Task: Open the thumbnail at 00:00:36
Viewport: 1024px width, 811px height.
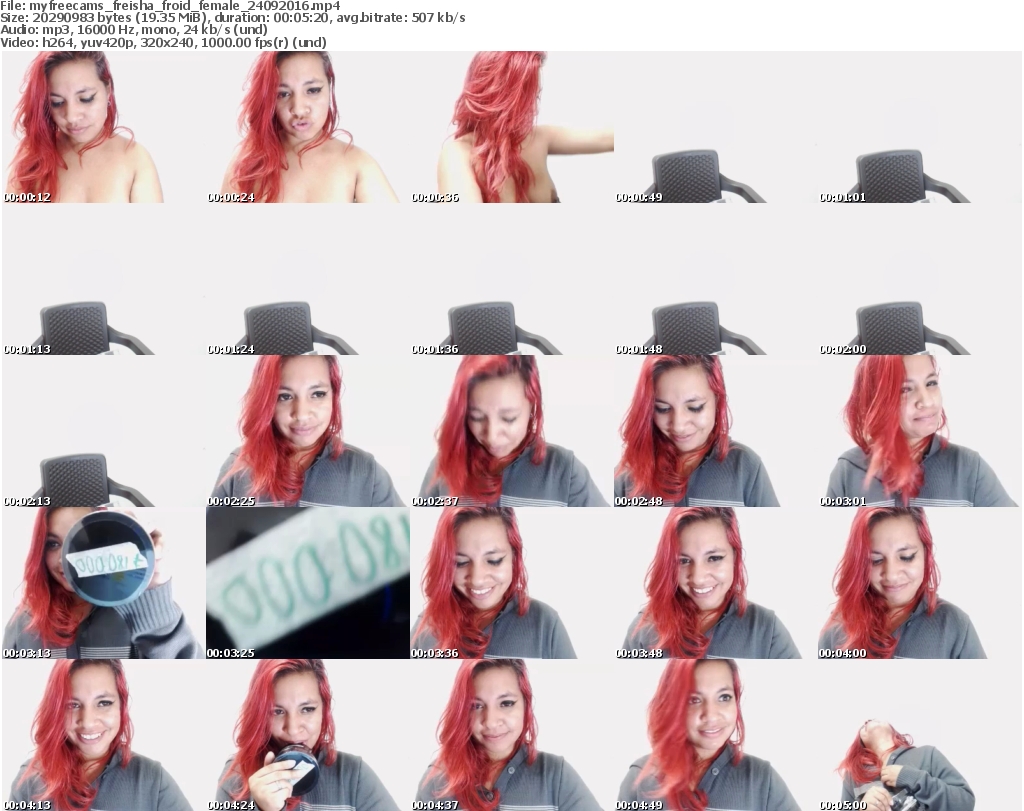Action: [512, 128]
